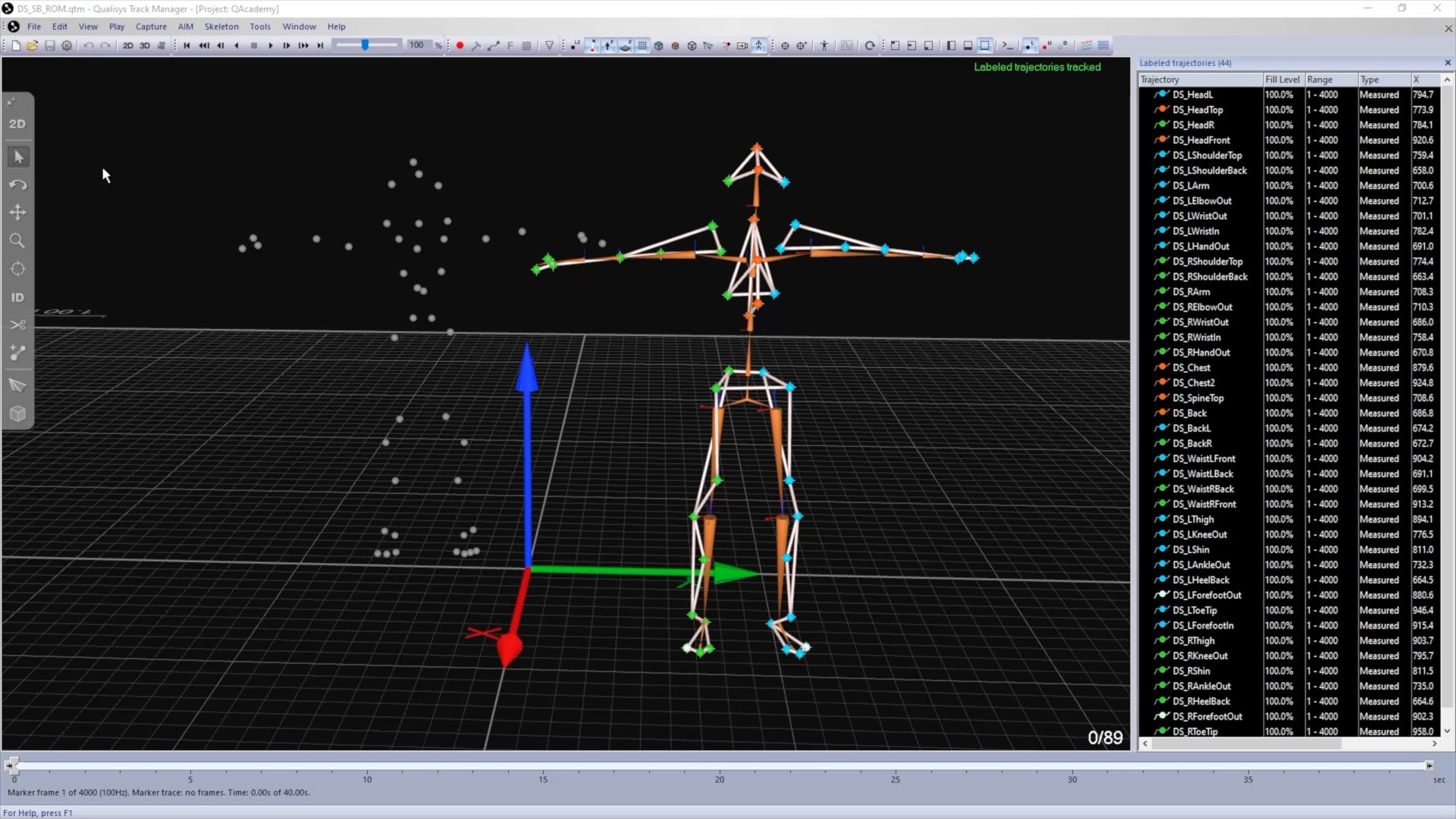Select the Rotate tool in viewport sidebar

coord(17,185)
